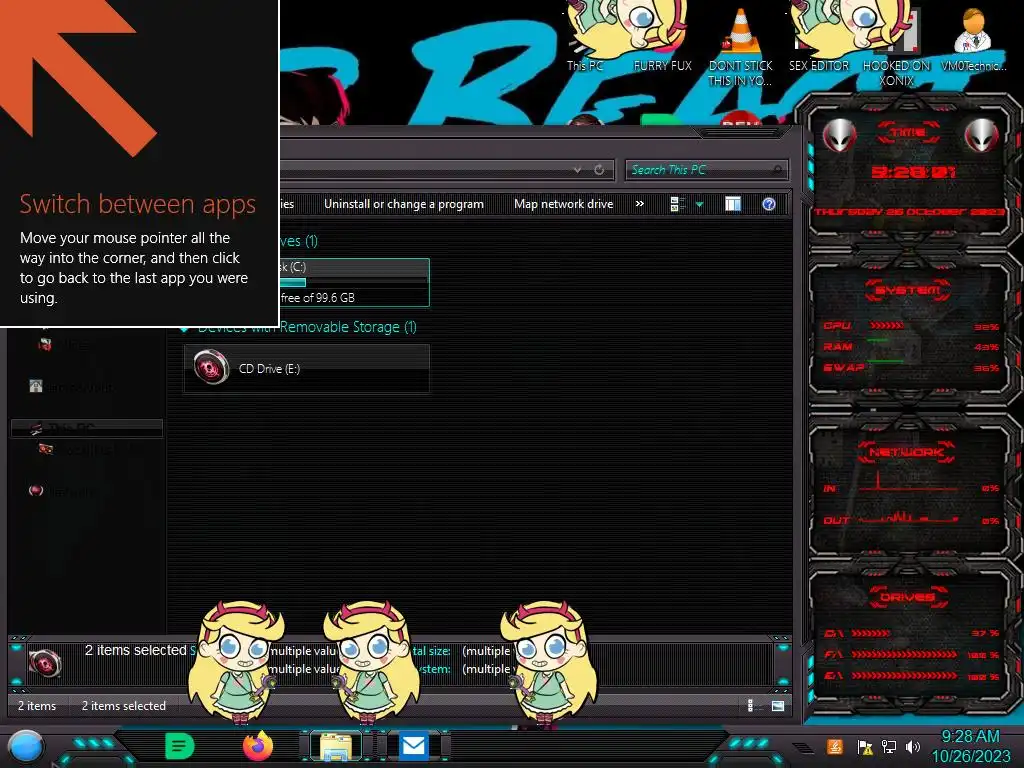Click the details pane drive icon

pyautogui.click(x=46, y=664)
